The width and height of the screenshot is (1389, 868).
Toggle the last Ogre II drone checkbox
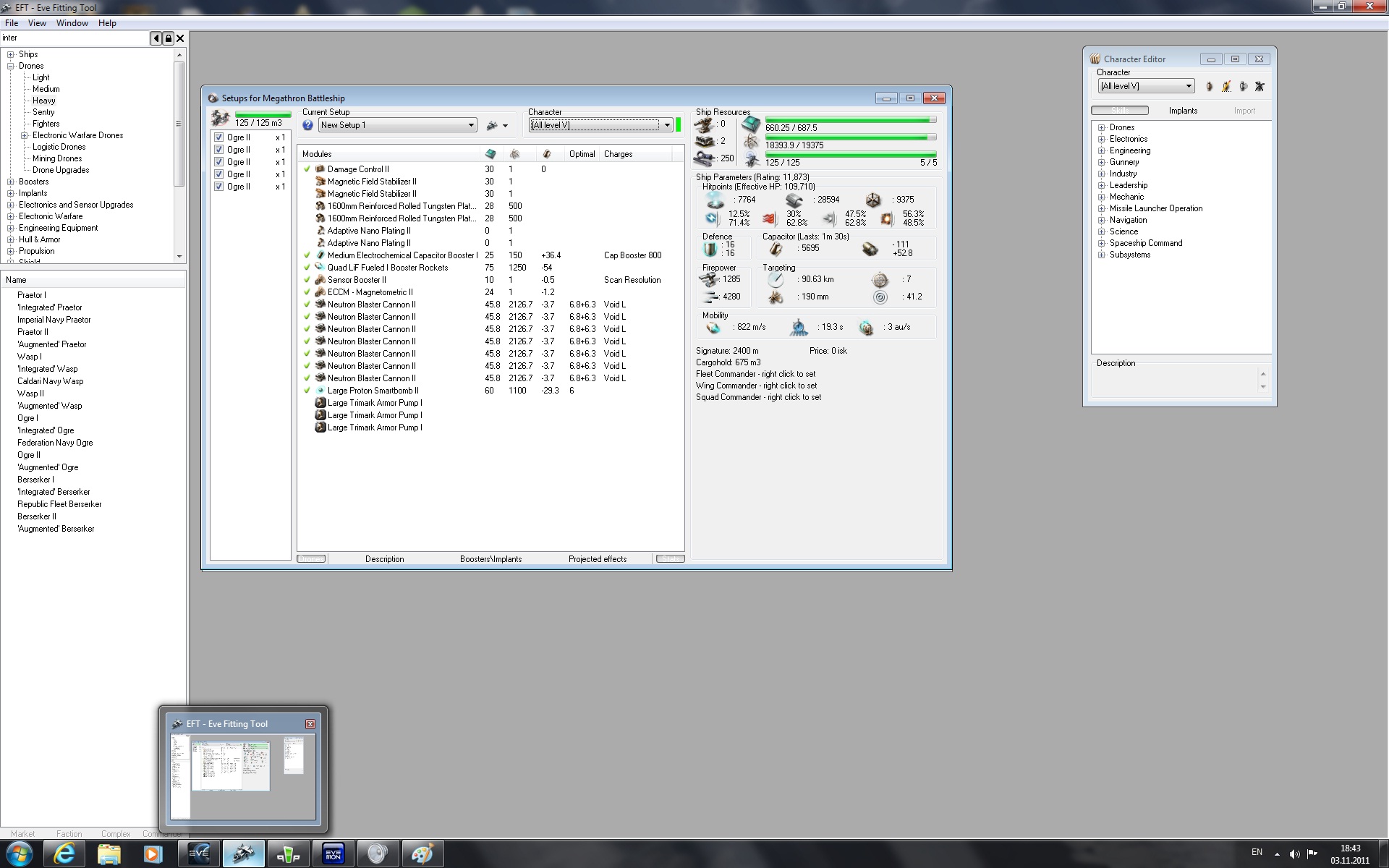pyautogui.click(x=219, y=187)
